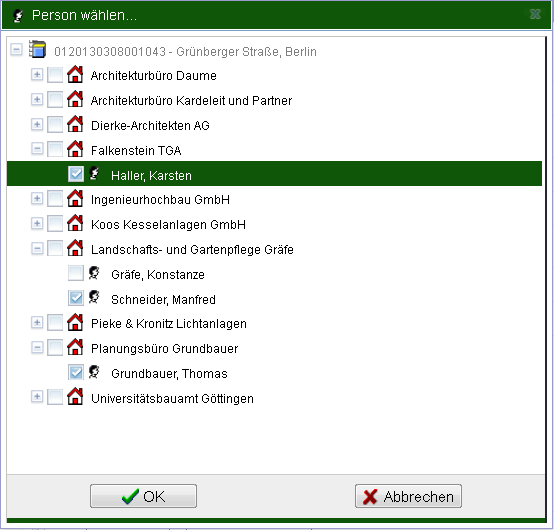Expand the Architekturbüro Kardeleit und Partner node
Screen dimensions: 554x530
pyautogui.click(x=37, y=99)
